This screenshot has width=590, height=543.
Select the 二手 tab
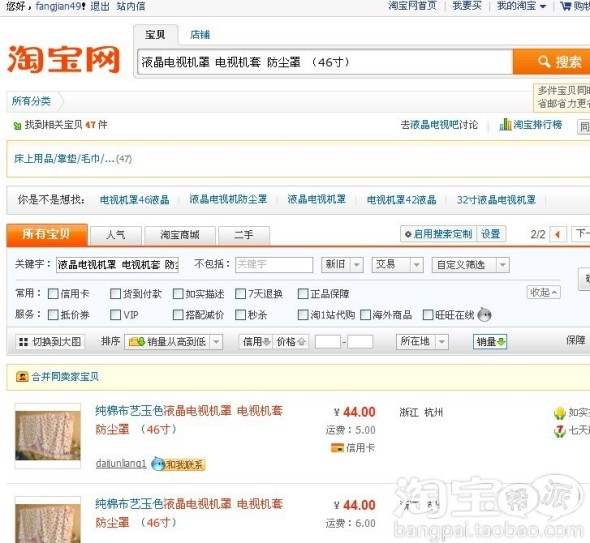point(244,236)
